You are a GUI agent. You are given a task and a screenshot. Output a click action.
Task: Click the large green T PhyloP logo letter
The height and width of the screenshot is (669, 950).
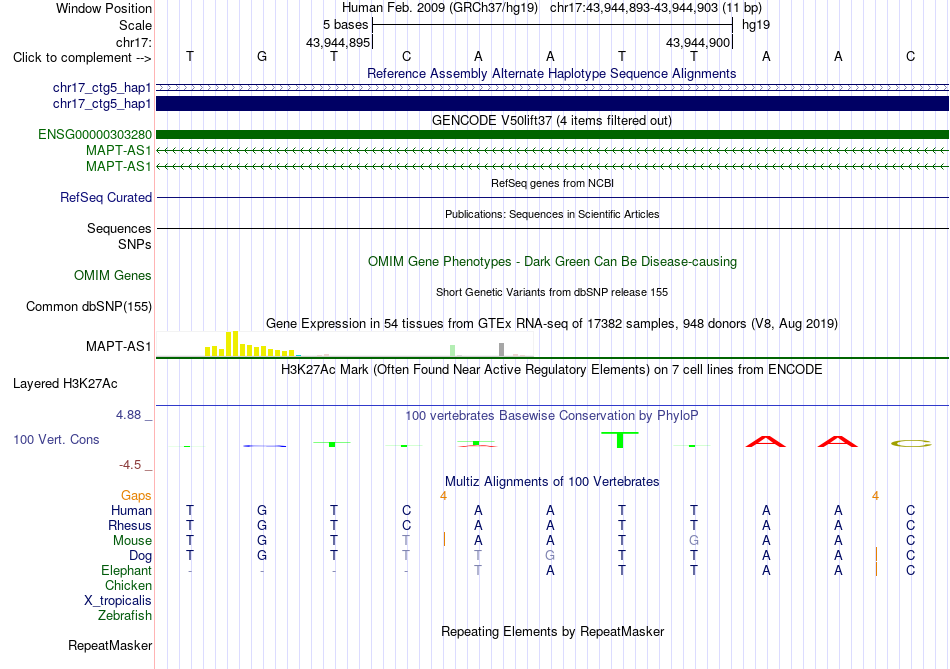pyautogui.click(x=620, y=440)
